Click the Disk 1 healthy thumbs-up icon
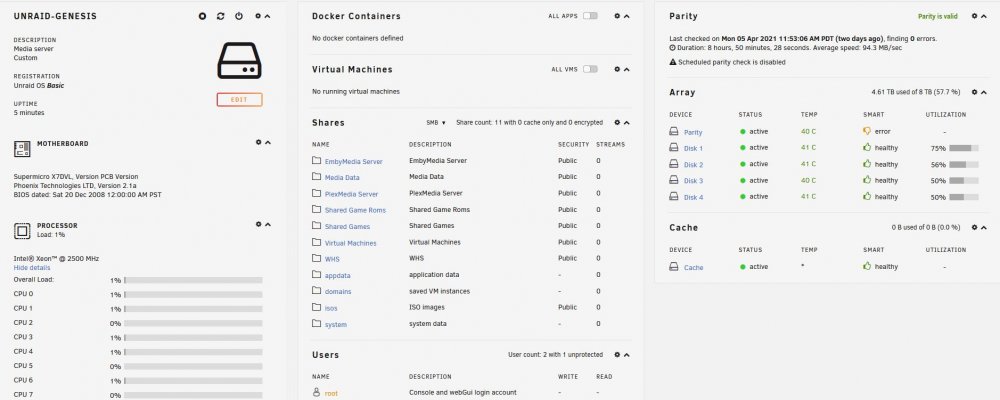The image size is (1000, 400). coord(867,147)
